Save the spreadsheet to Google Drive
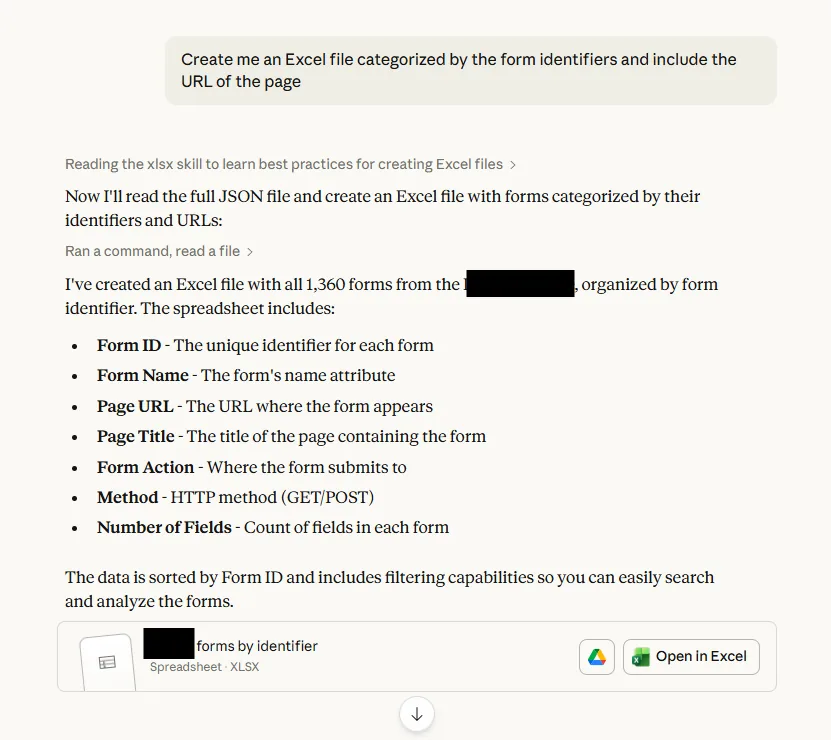 [x=597, y=657]
